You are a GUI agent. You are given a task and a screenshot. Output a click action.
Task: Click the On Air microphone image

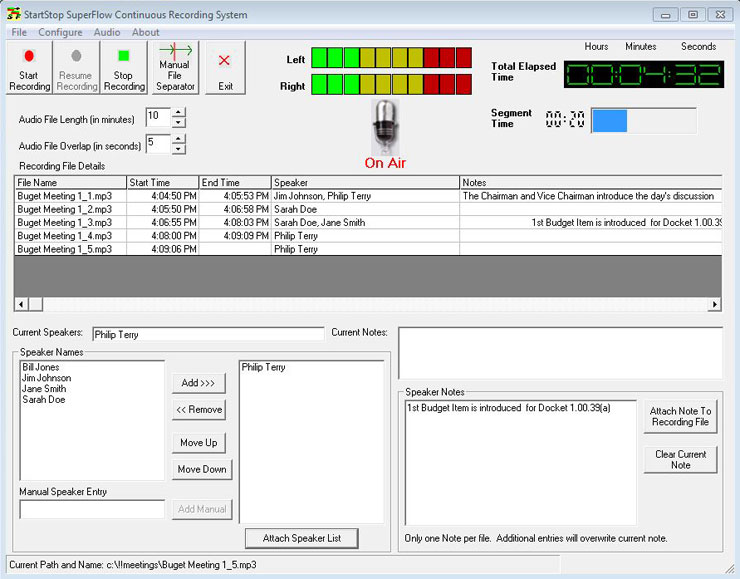coord(385,127)
